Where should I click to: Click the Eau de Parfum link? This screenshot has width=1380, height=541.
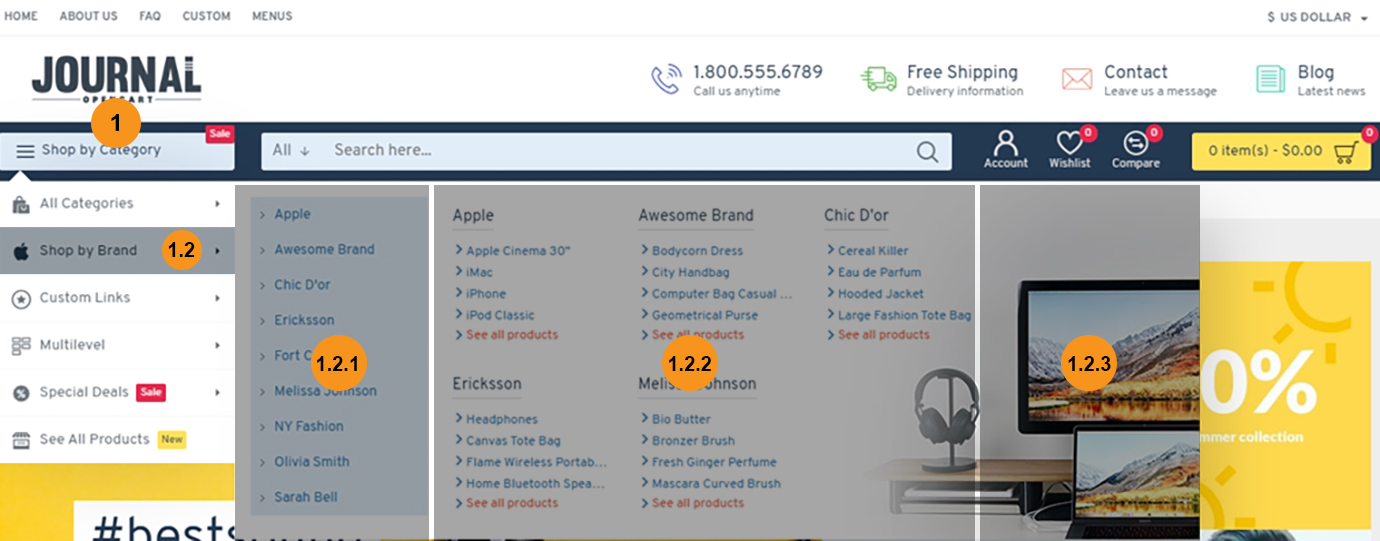click(x=879, y=272)
